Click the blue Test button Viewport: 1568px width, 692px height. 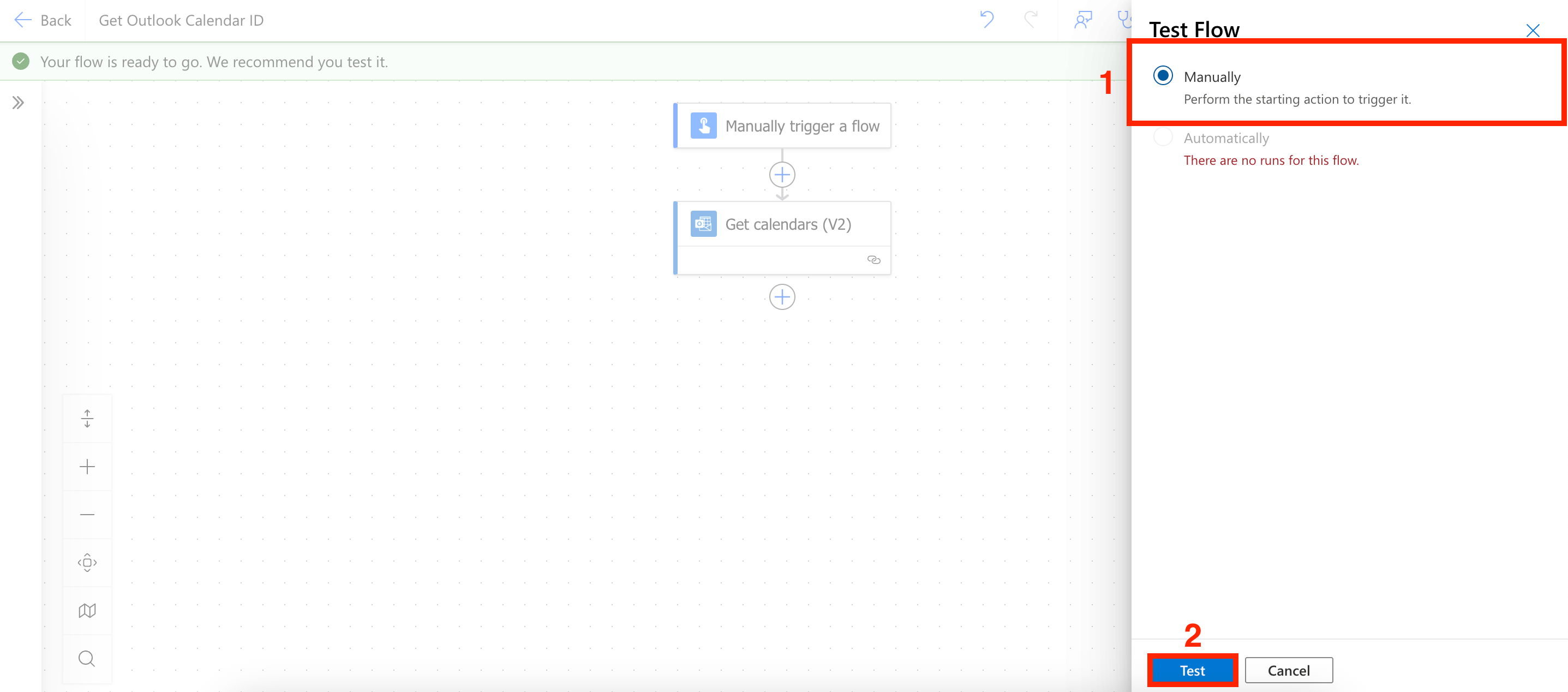pyautogui.click(x=1192, y=670)
